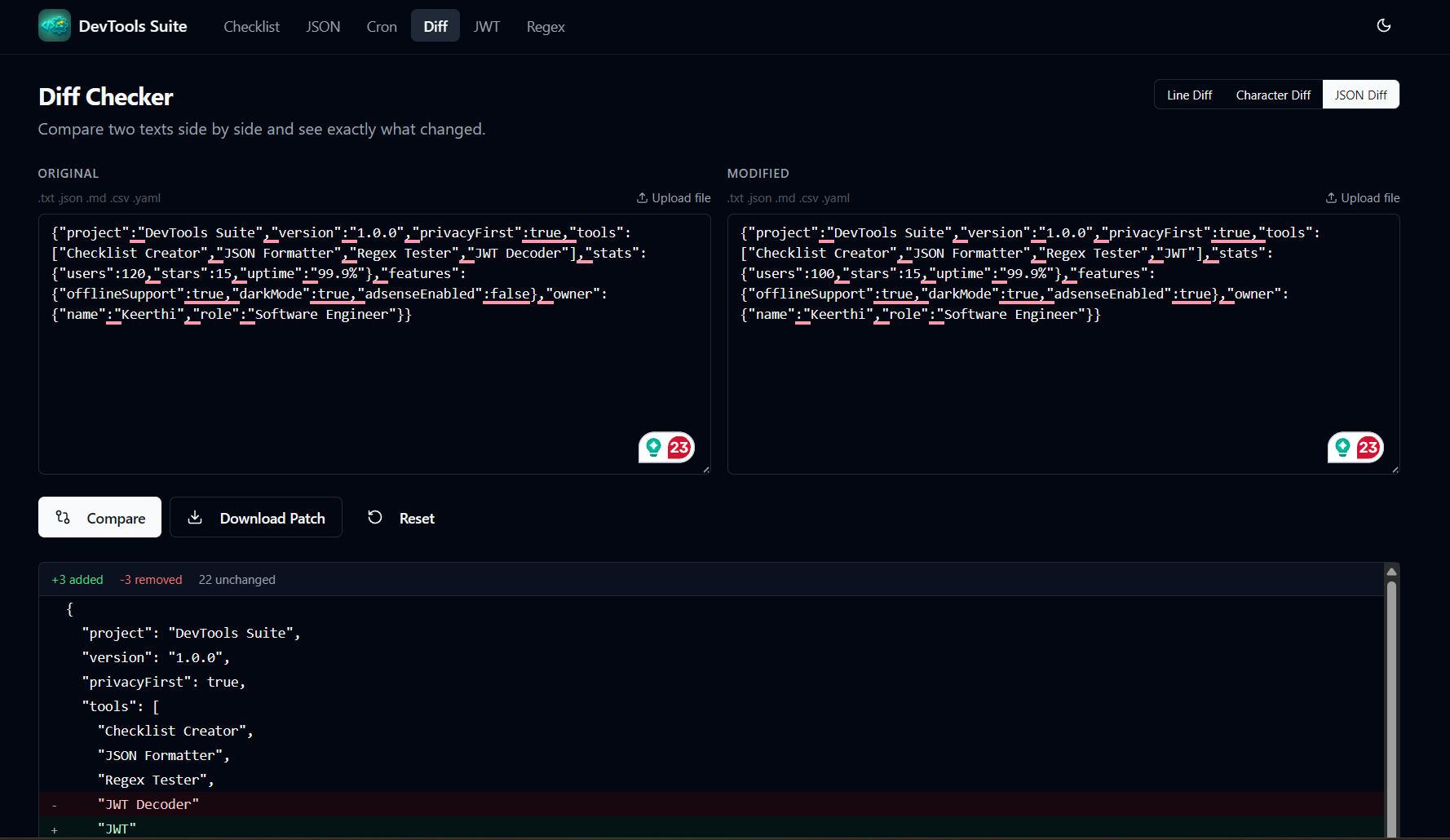Screen dimensions: 1450x840
Task: Select the Diff tab
Action: pyautogui.click(x=435, y=26)
